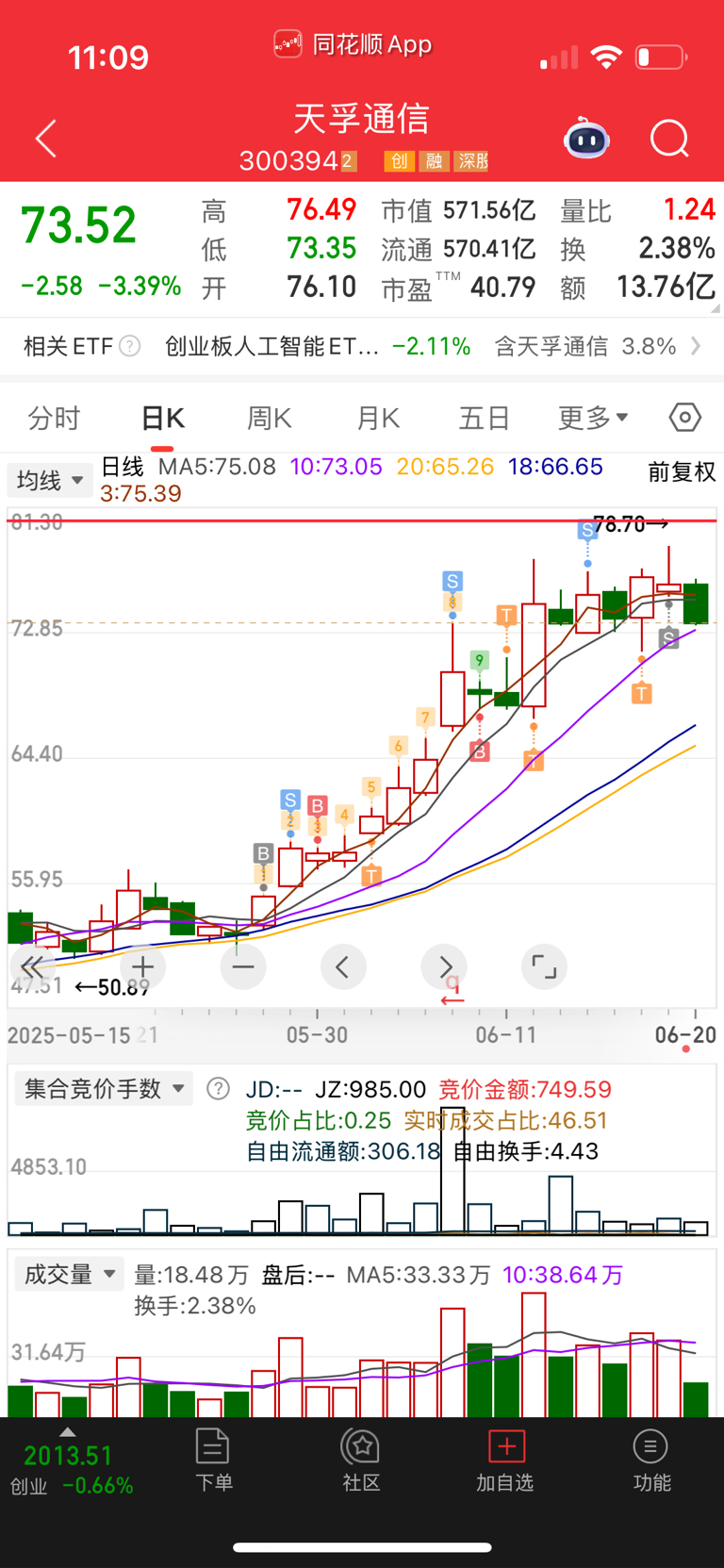The height and width of the screenshot is (1568, 724).
Task: Tap the 20:65.26 moving average value
Action: (445, 467)
